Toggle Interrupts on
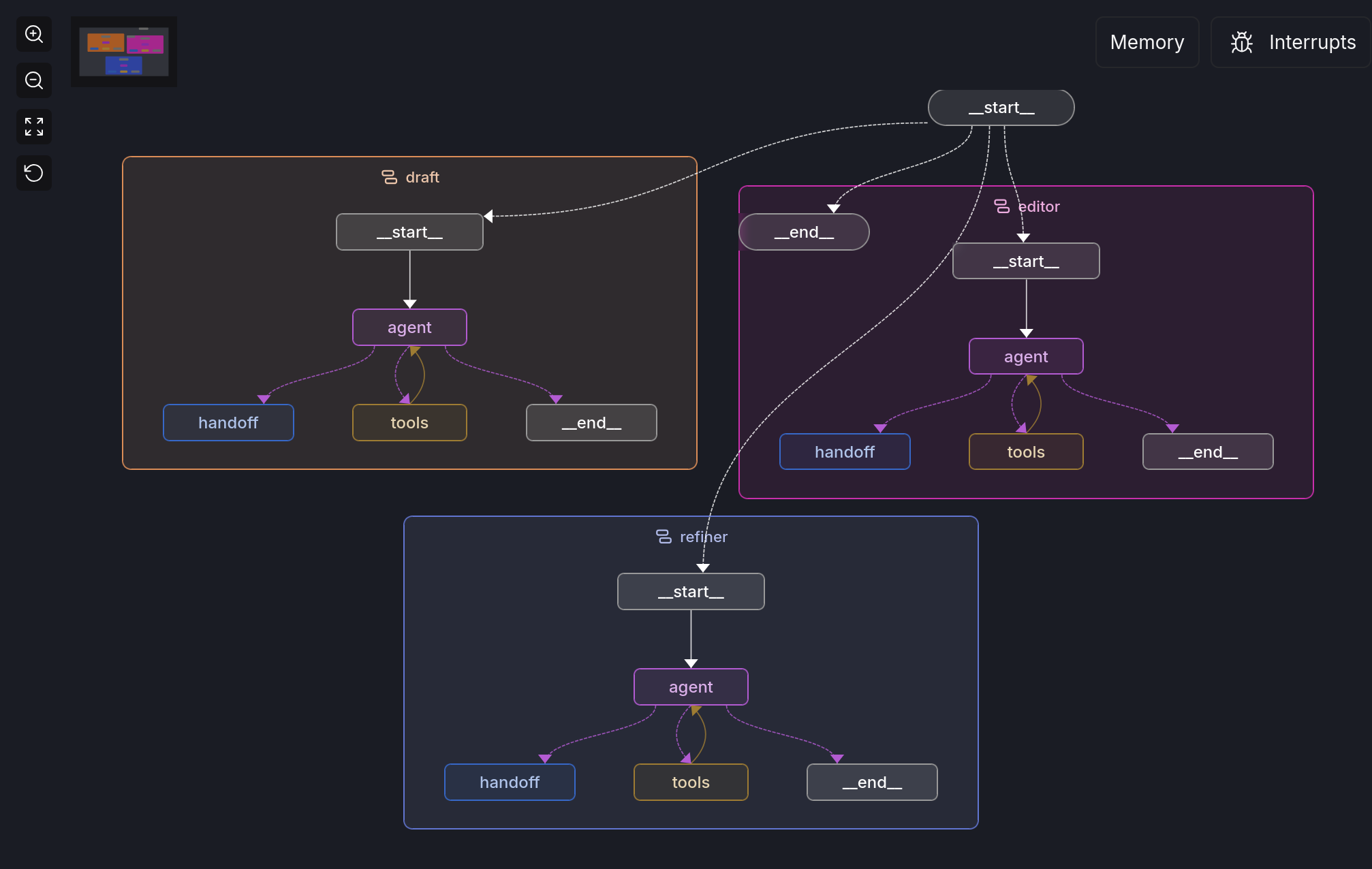 click(x=1291, y=42)
